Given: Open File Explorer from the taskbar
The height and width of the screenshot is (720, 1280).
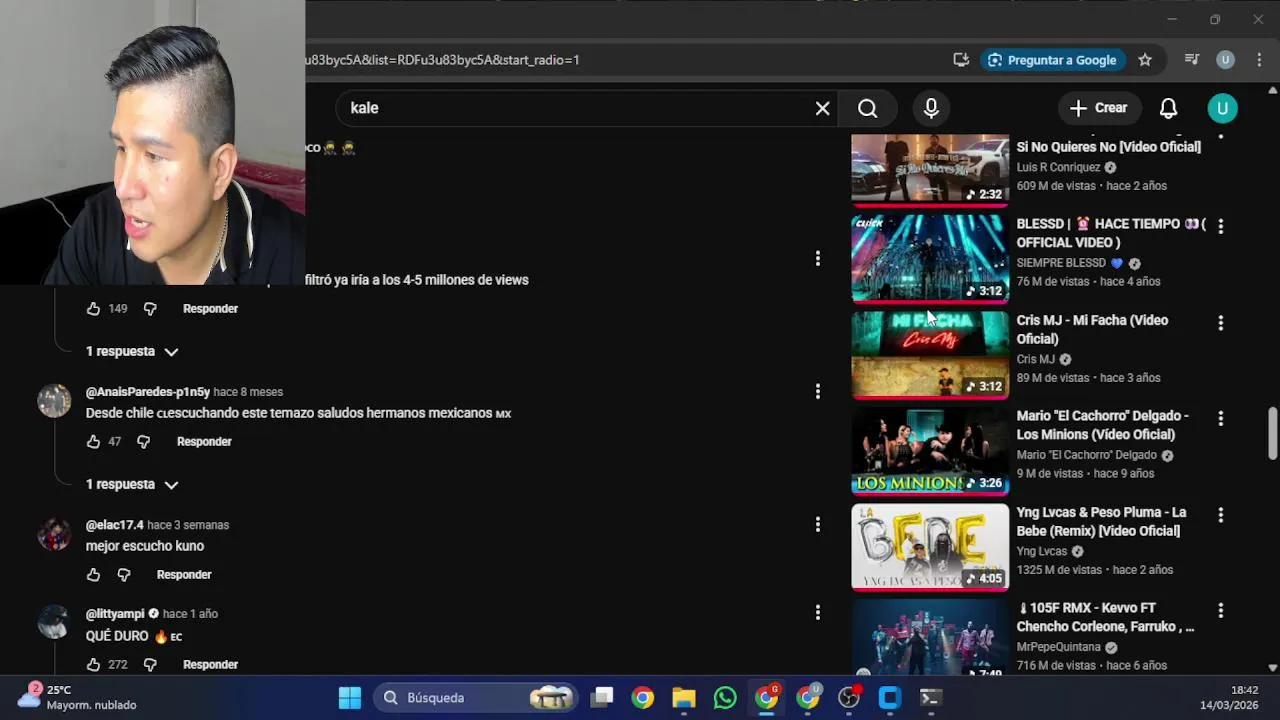Looking at the screenshot, I should pyautogui.click(x=684, y=698).
